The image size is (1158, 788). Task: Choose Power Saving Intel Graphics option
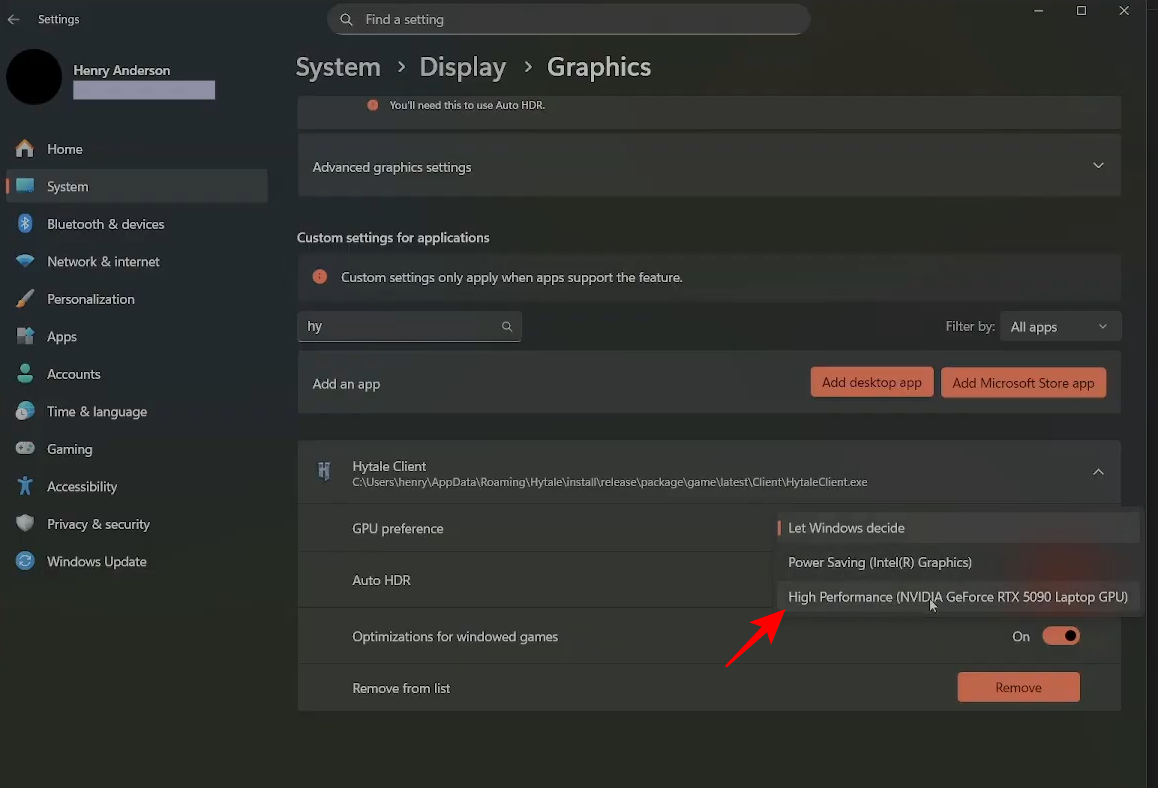880,562
